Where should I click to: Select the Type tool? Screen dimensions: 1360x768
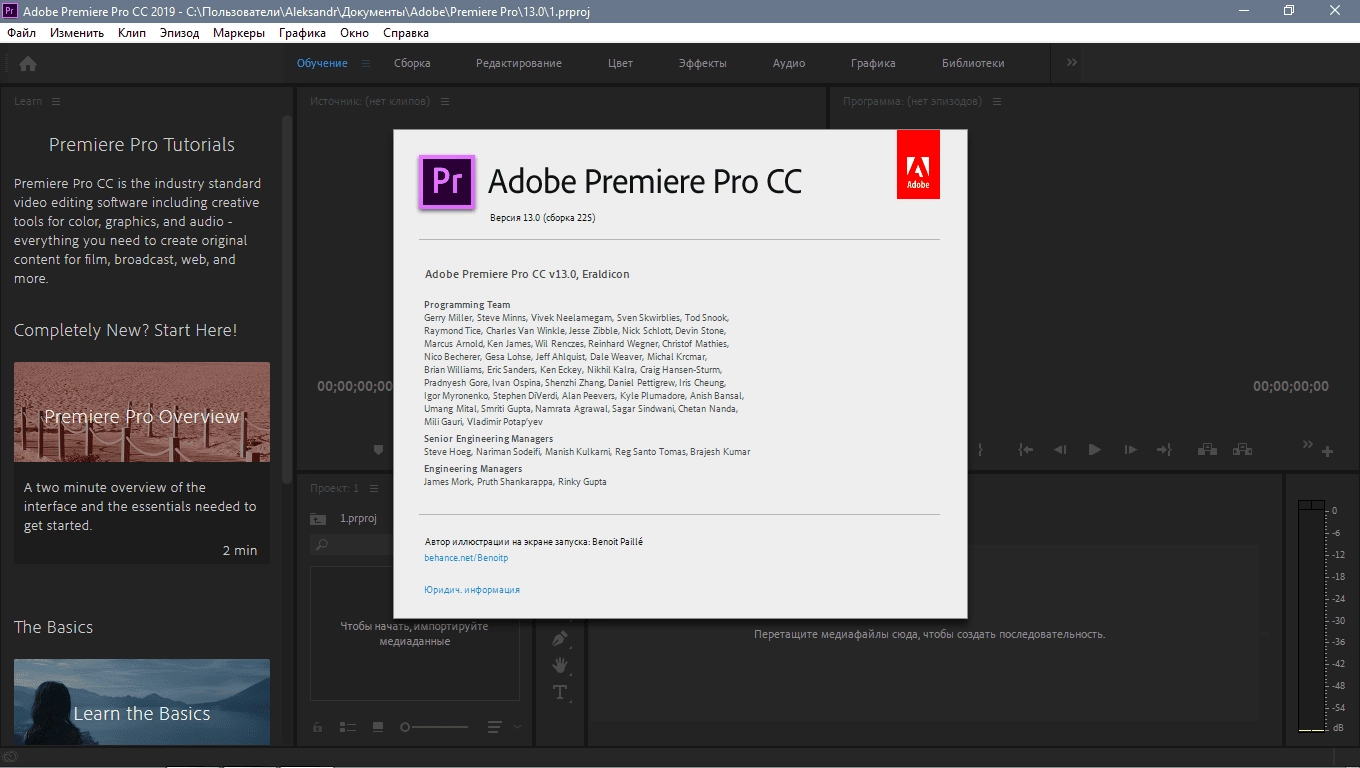click(x=560, y=692)
